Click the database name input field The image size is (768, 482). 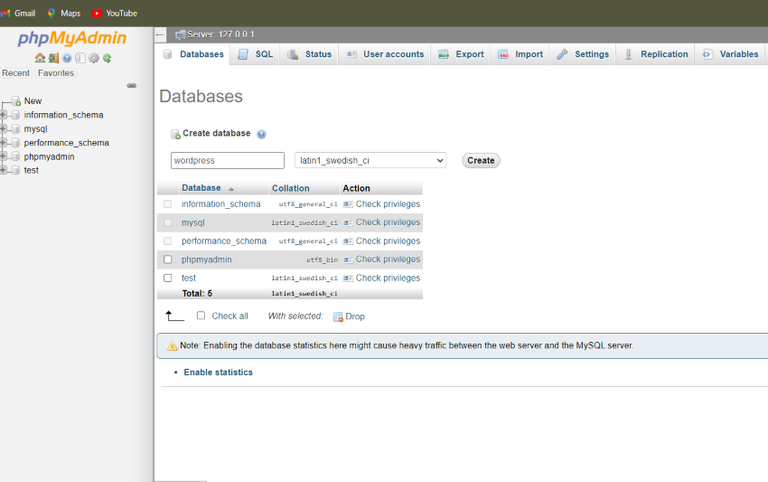click(228, 161)
